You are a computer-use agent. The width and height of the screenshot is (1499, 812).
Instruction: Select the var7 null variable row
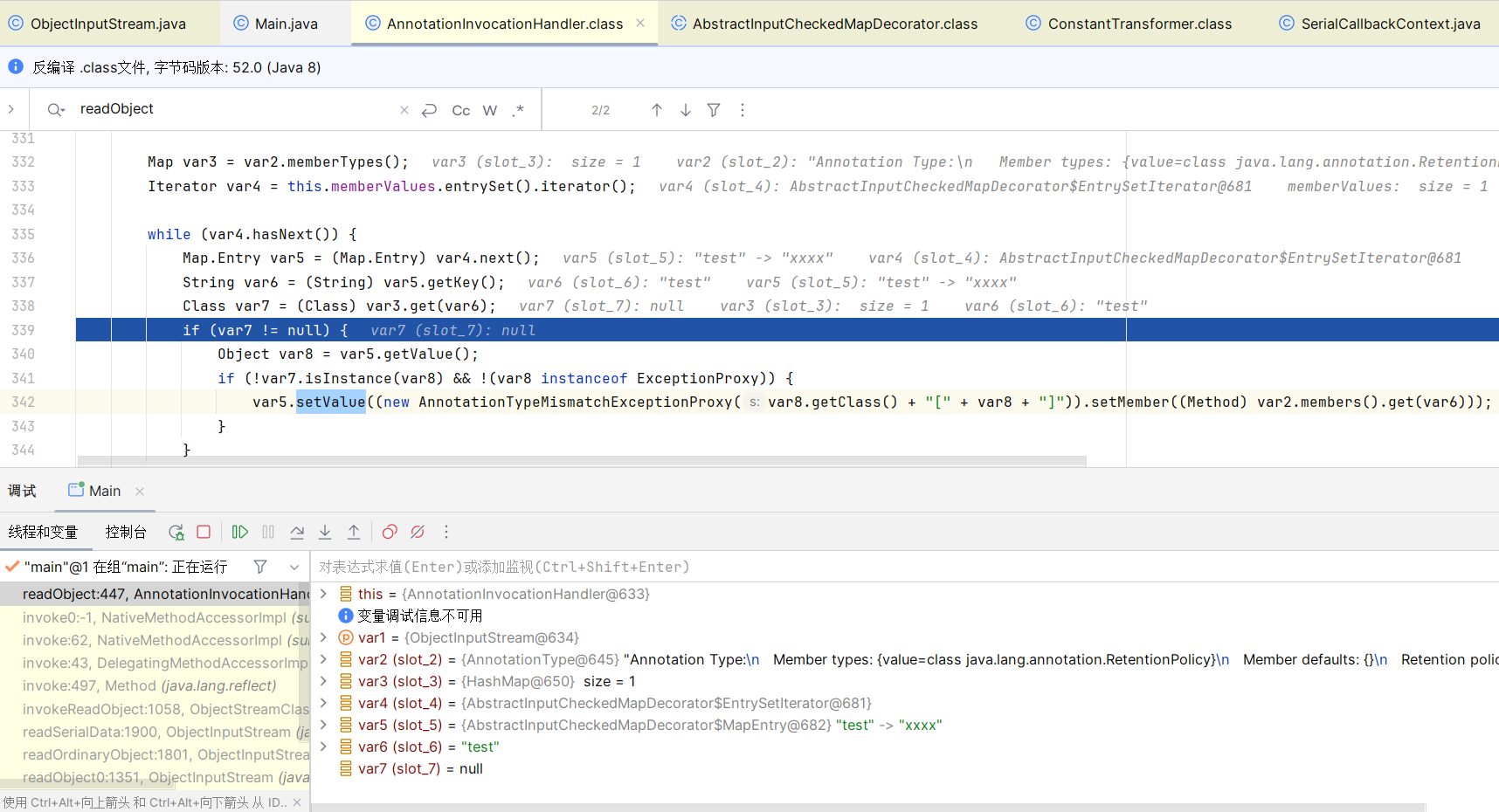click(904, 768)
